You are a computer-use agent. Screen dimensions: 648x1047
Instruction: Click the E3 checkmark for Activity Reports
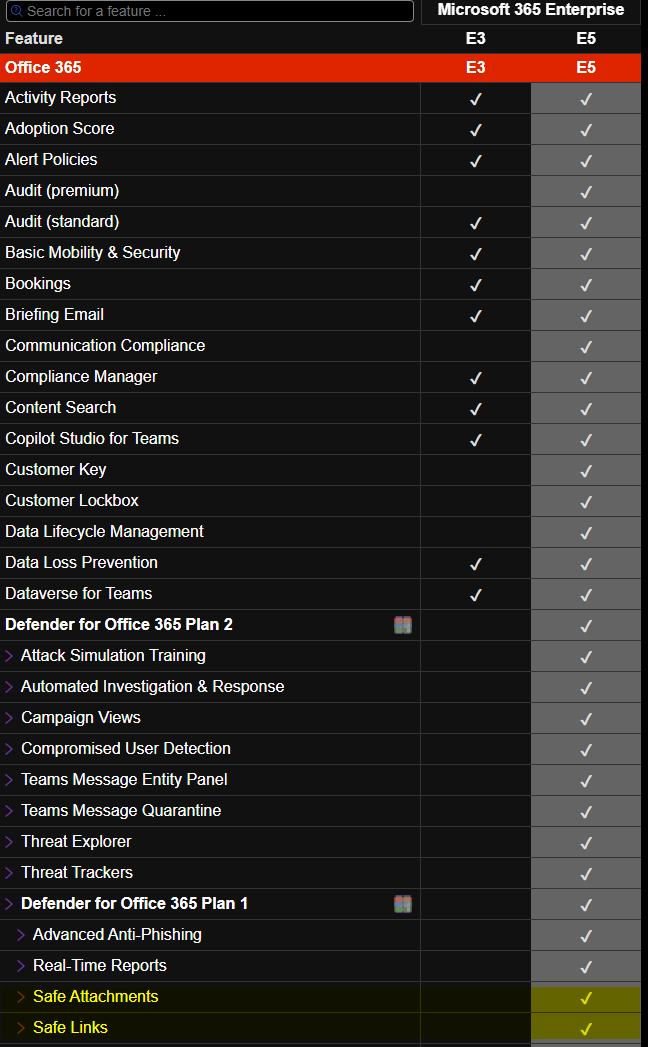point(476,99)
